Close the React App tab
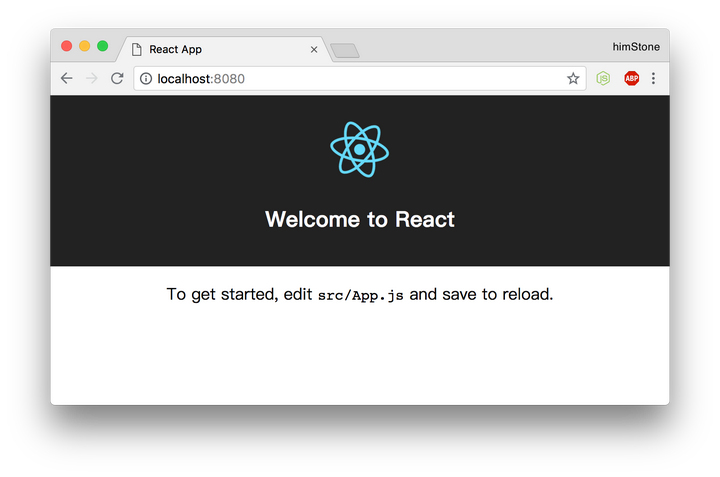Image resolution: width=720 pixels, height=477 pixels. (314, 50)
